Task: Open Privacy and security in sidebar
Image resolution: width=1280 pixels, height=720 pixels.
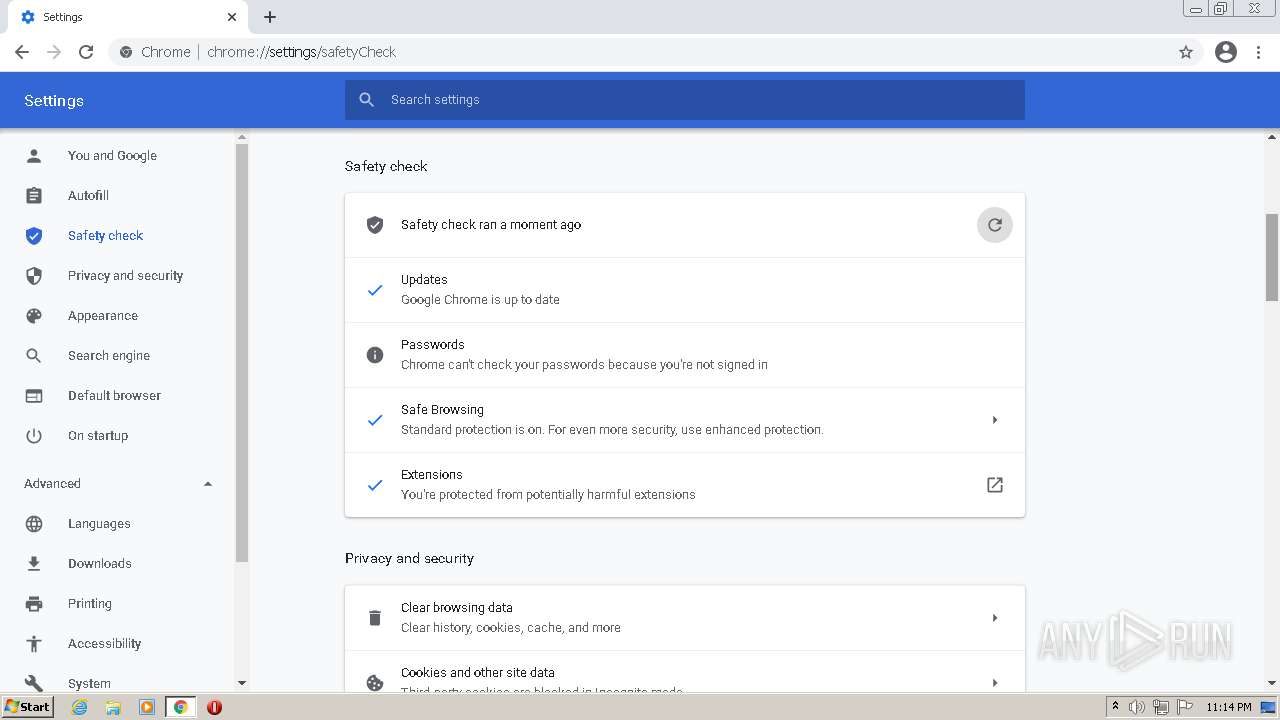Action: tap(125, 276)
